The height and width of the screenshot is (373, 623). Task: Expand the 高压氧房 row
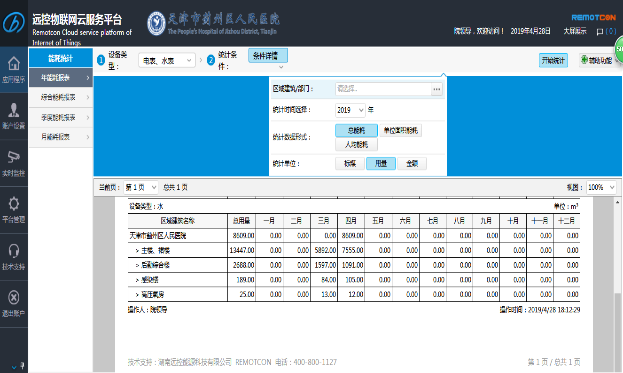(x=137, y=295)
